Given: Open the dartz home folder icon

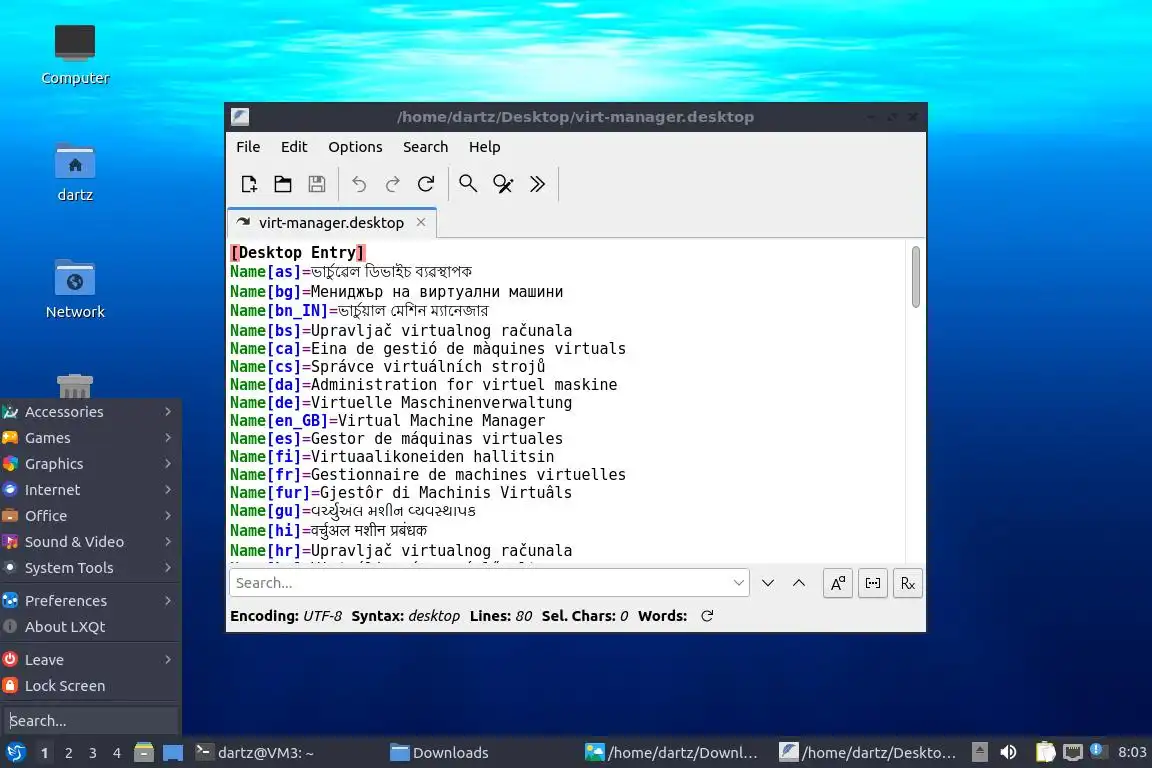Looking at the screenshot, I should [x=75, y=173].
